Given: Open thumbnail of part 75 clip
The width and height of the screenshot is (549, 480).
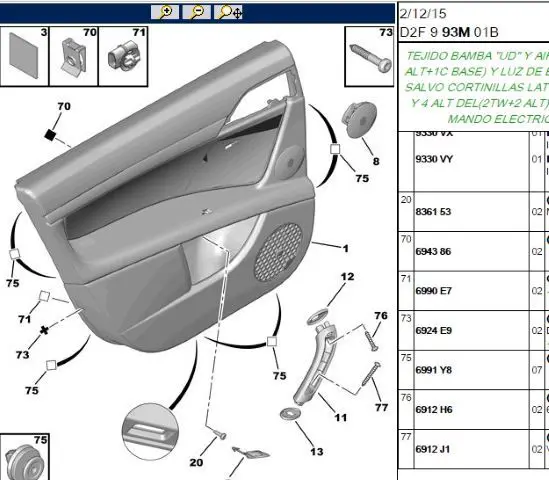Looking at the screenshot, I should (24, 457).
